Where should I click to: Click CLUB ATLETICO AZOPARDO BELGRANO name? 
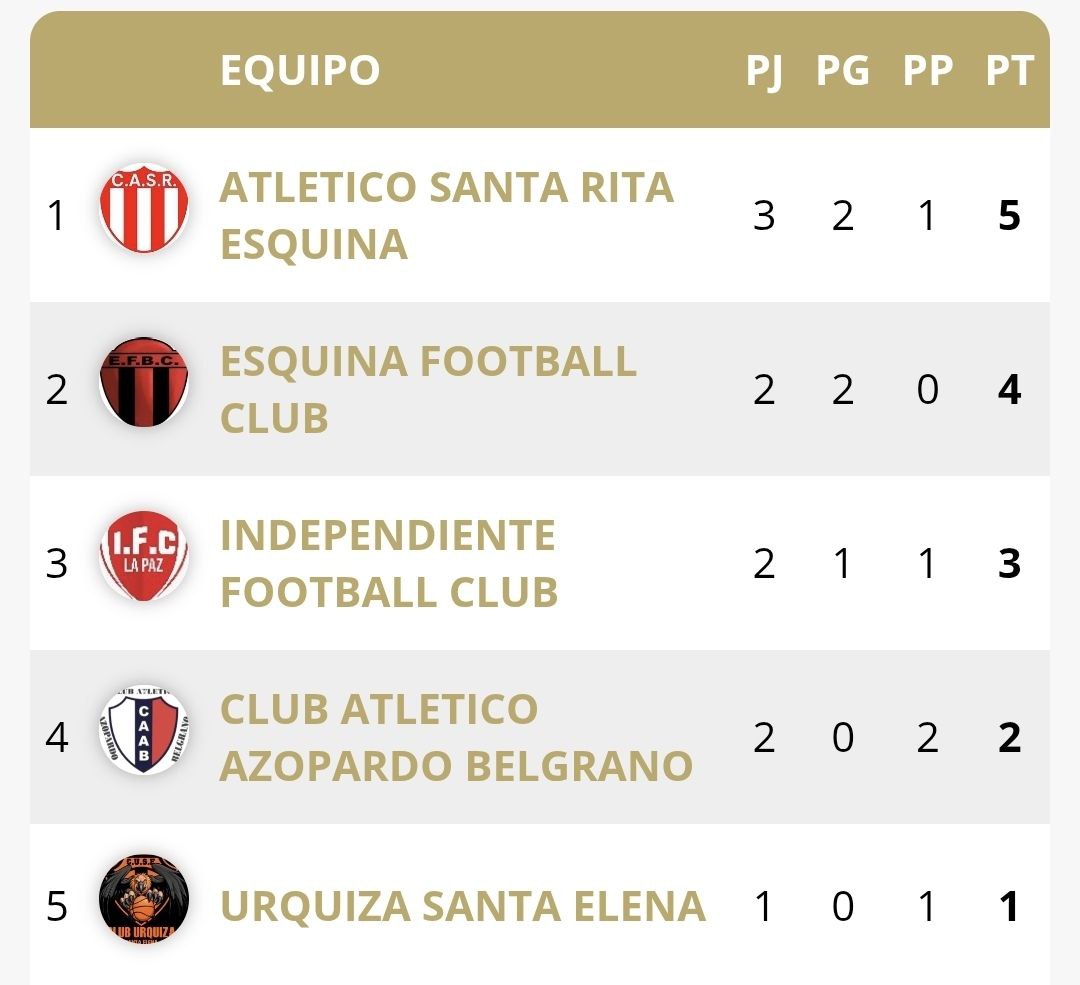pos(456,737)
